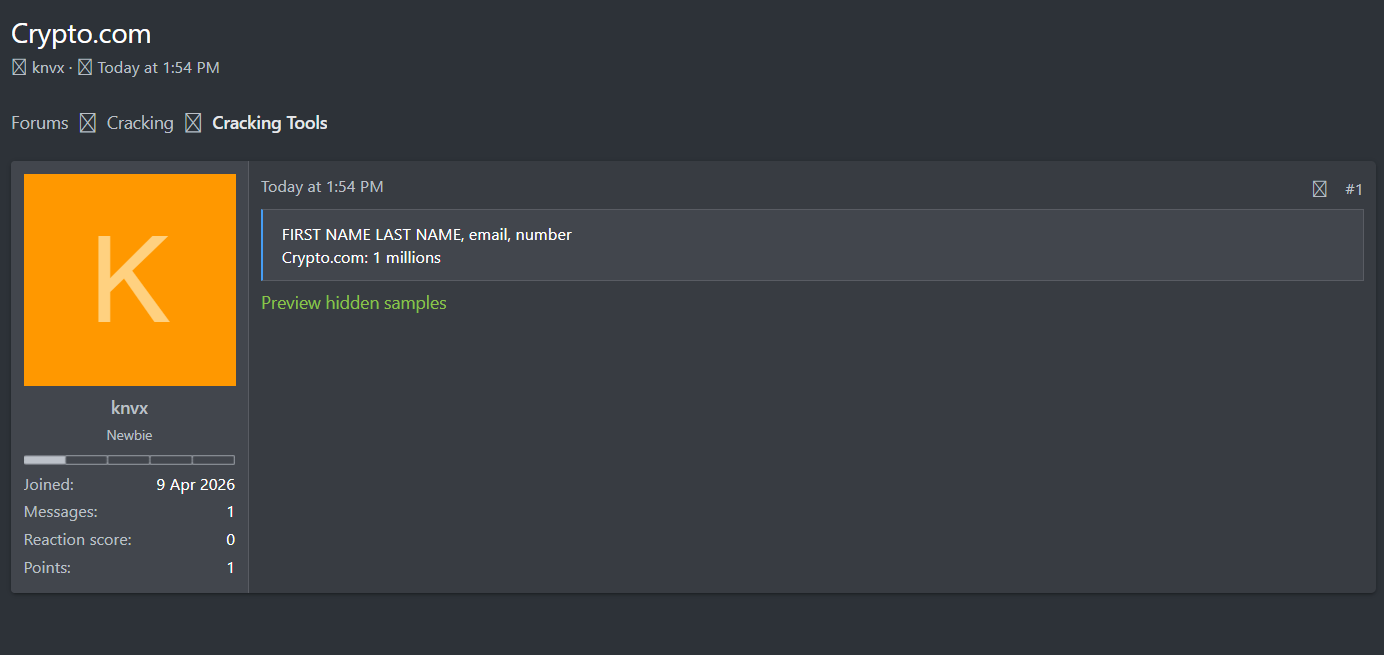Open the Forums breadcrumb link

point(40,123)
